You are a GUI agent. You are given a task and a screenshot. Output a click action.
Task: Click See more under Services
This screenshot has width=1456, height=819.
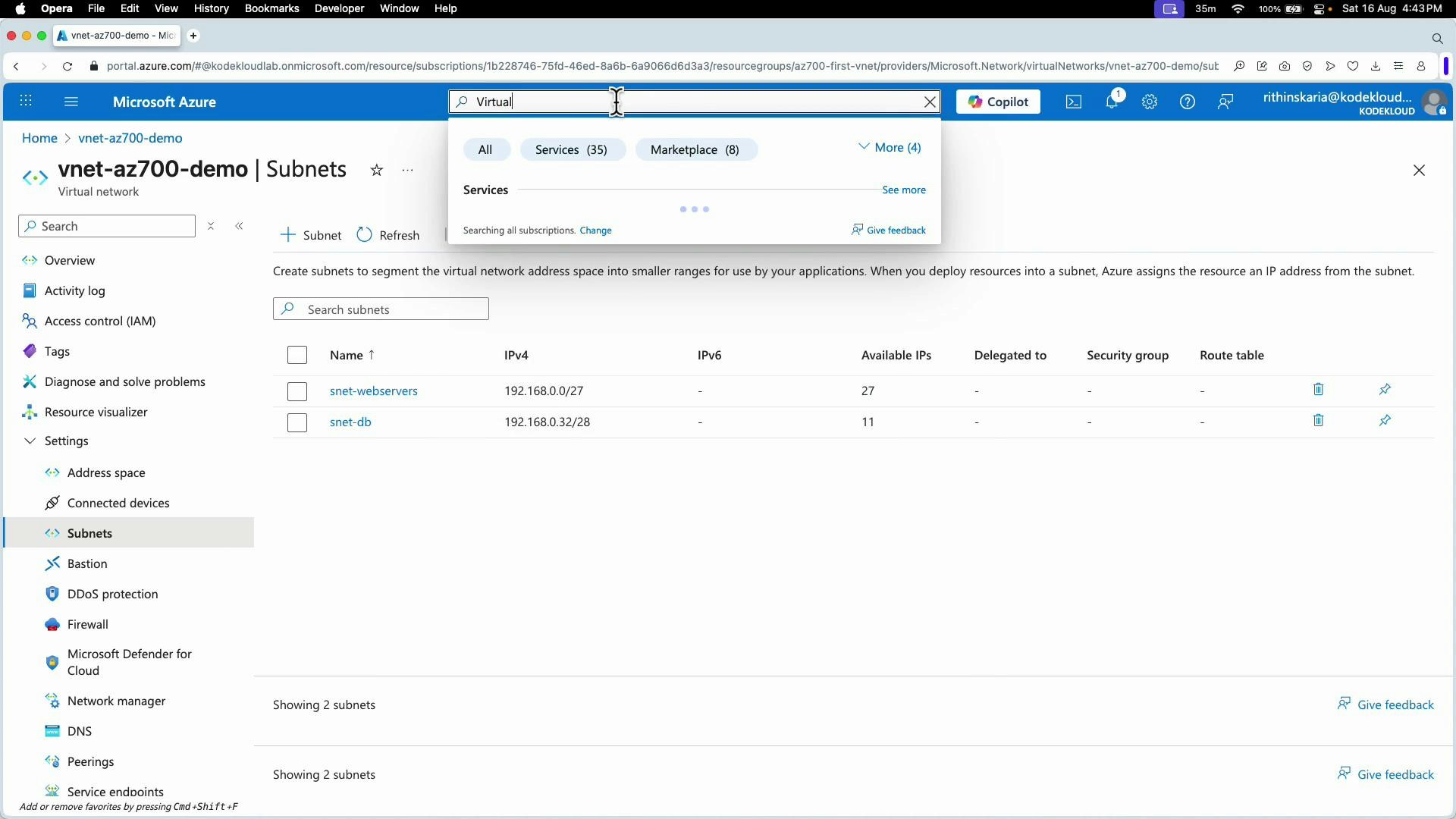[903, 190]
